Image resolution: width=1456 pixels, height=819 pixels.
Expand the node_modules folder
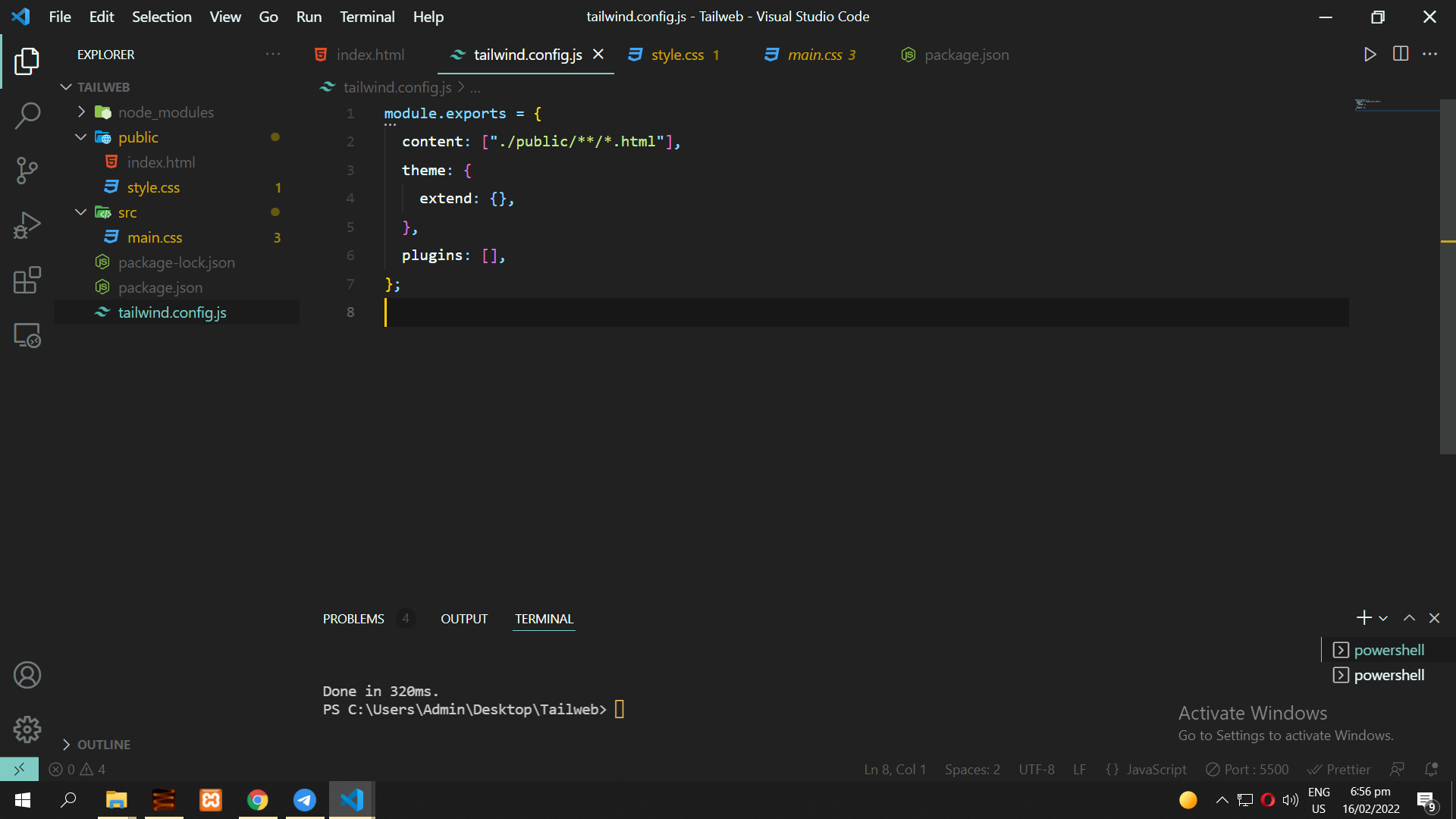(80, 111)
